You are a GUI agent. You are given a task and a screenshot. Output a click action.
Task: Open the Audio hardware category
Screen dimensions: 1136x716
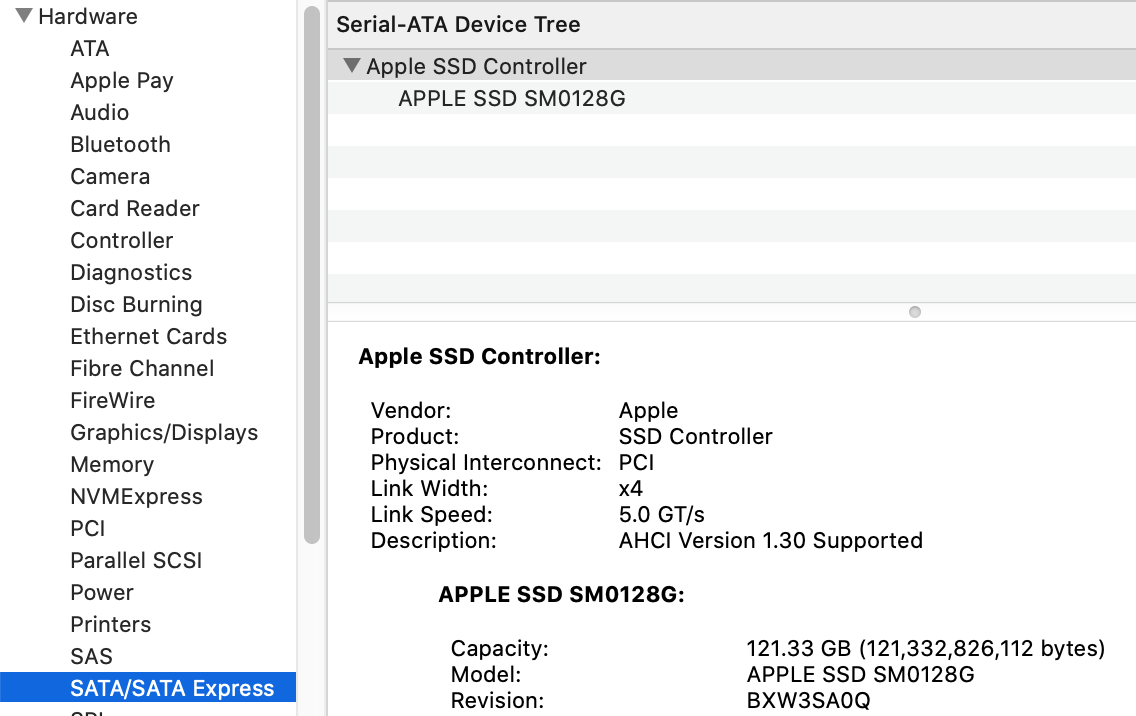pos(99,112)
